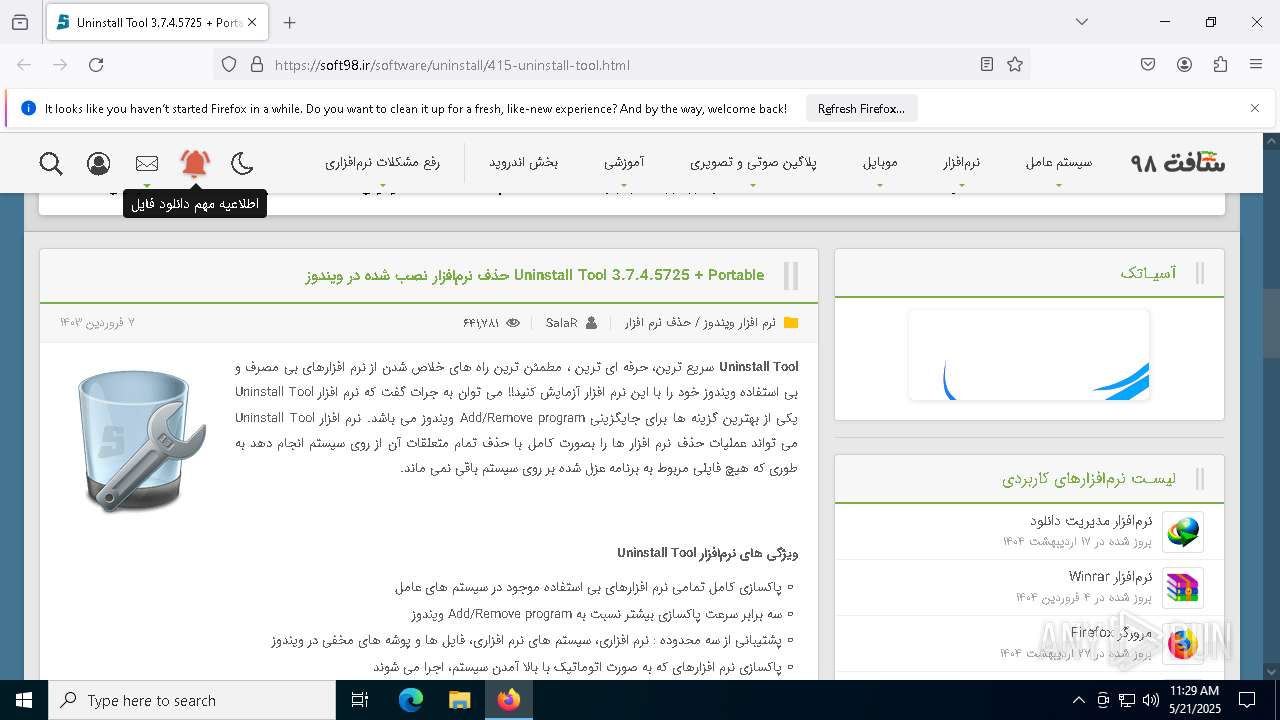Open the حذف نرم افزار category link
1280x720 pixels.
pyautogui.click(x=658, y=323)
